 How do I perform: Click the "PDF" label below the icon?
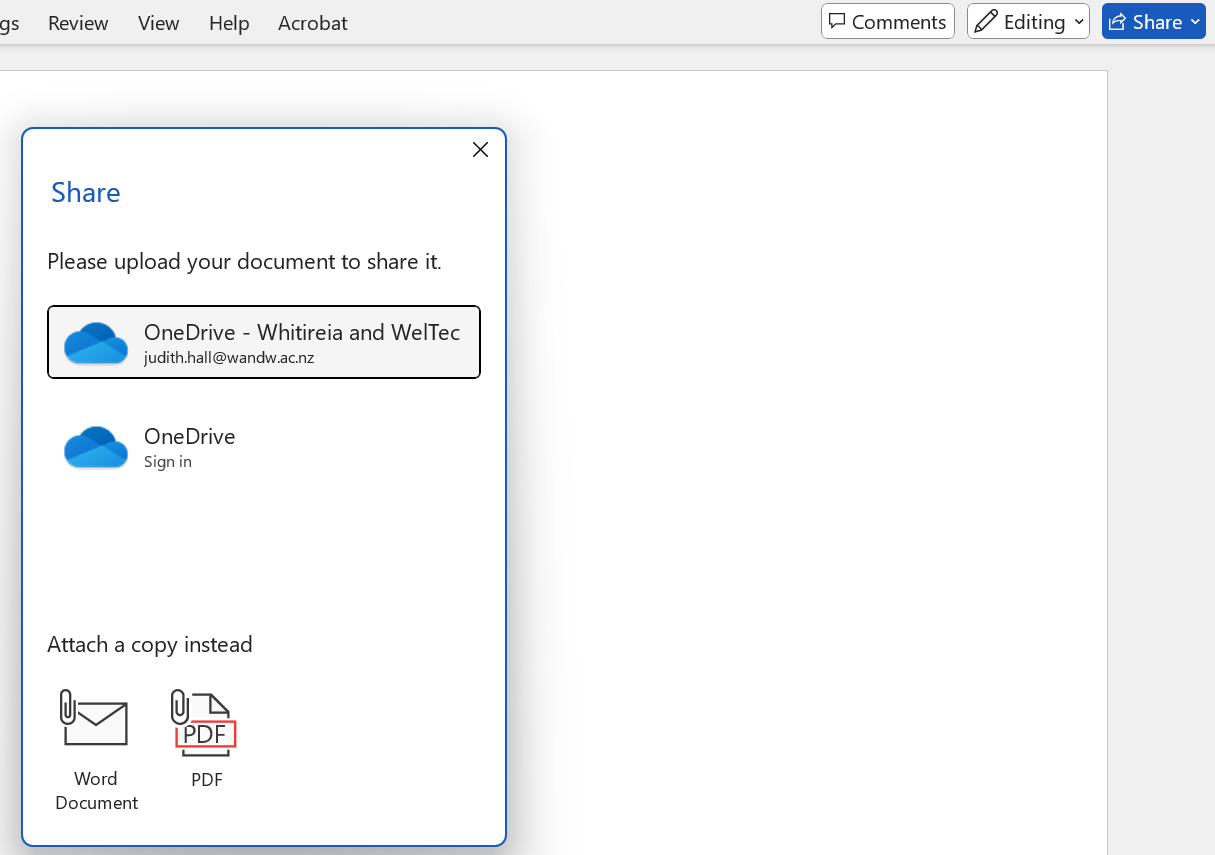tap(207, 779)
